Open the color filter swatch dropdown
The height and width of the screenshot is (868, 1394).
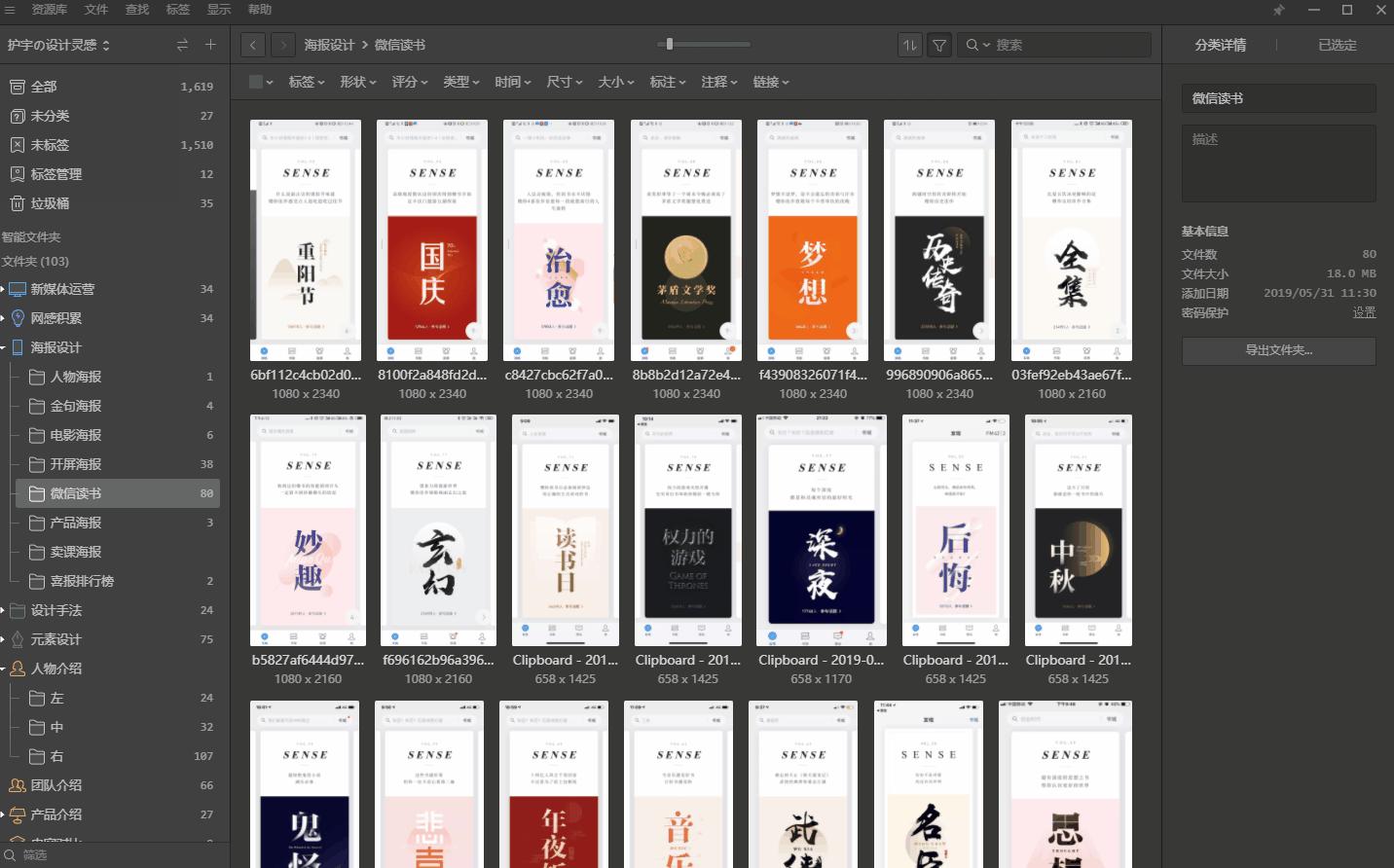261,82
